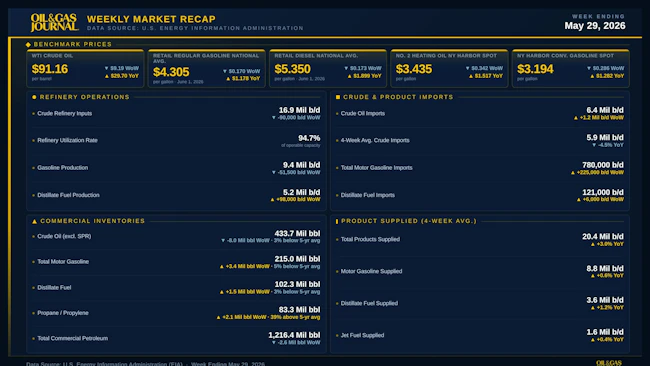Click the '6.4 Mil b/d' crude imports value
The width and height of the screenshot is (650, 366).
pyautogui.click(x=605, y=110)
